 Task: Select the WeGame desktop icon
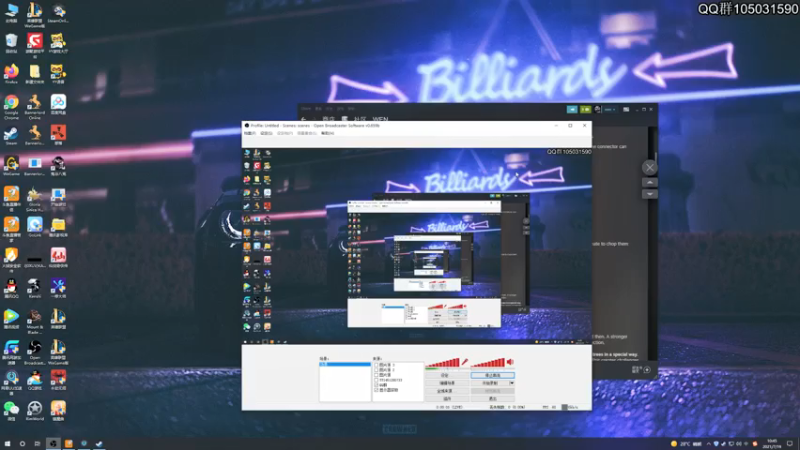click(x=11, y=166)
